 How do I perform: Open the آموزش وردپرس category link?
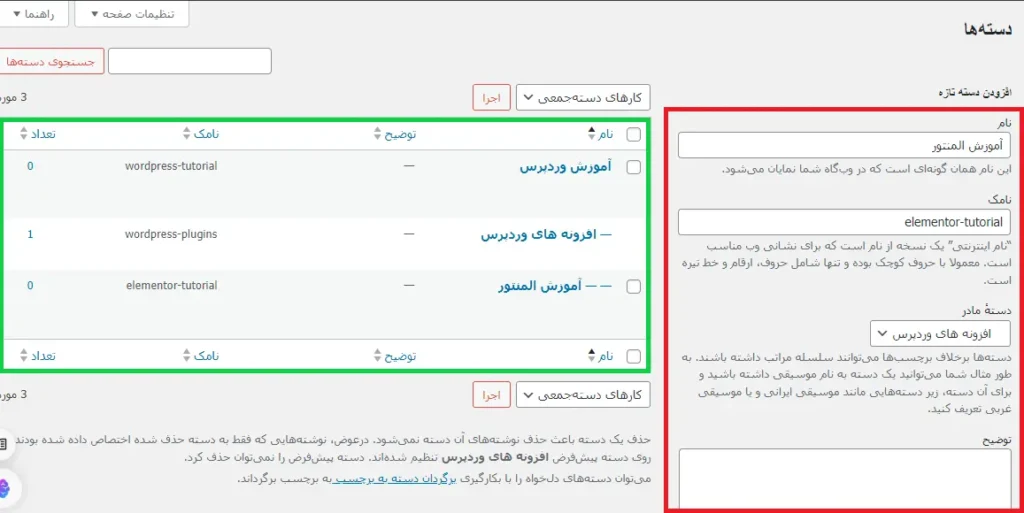(x=566, y=166)
